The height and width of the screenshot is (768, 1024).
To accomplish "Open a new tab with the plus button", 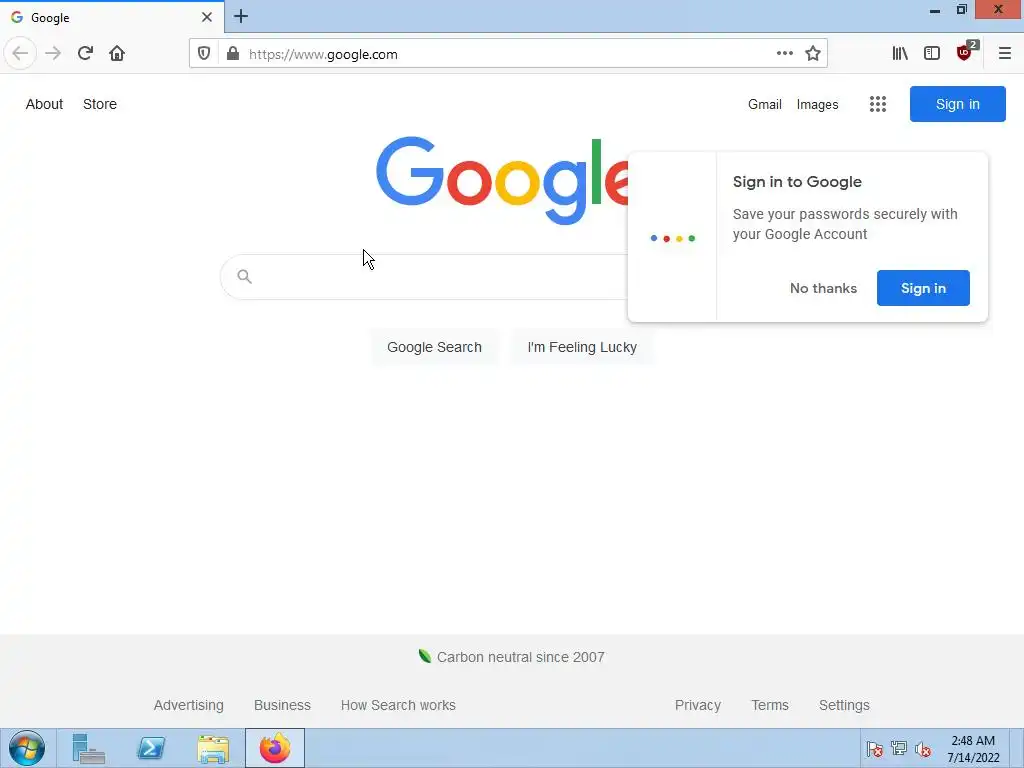I will (x=241, y=16).
